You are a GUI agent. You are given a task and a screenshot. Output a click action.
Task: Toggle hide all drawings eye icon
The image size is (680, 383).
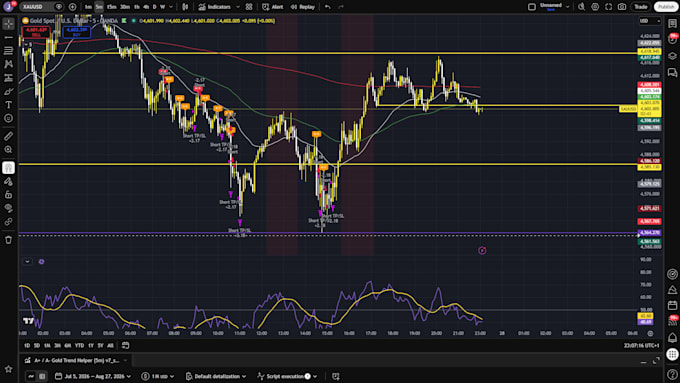[8, 208]
